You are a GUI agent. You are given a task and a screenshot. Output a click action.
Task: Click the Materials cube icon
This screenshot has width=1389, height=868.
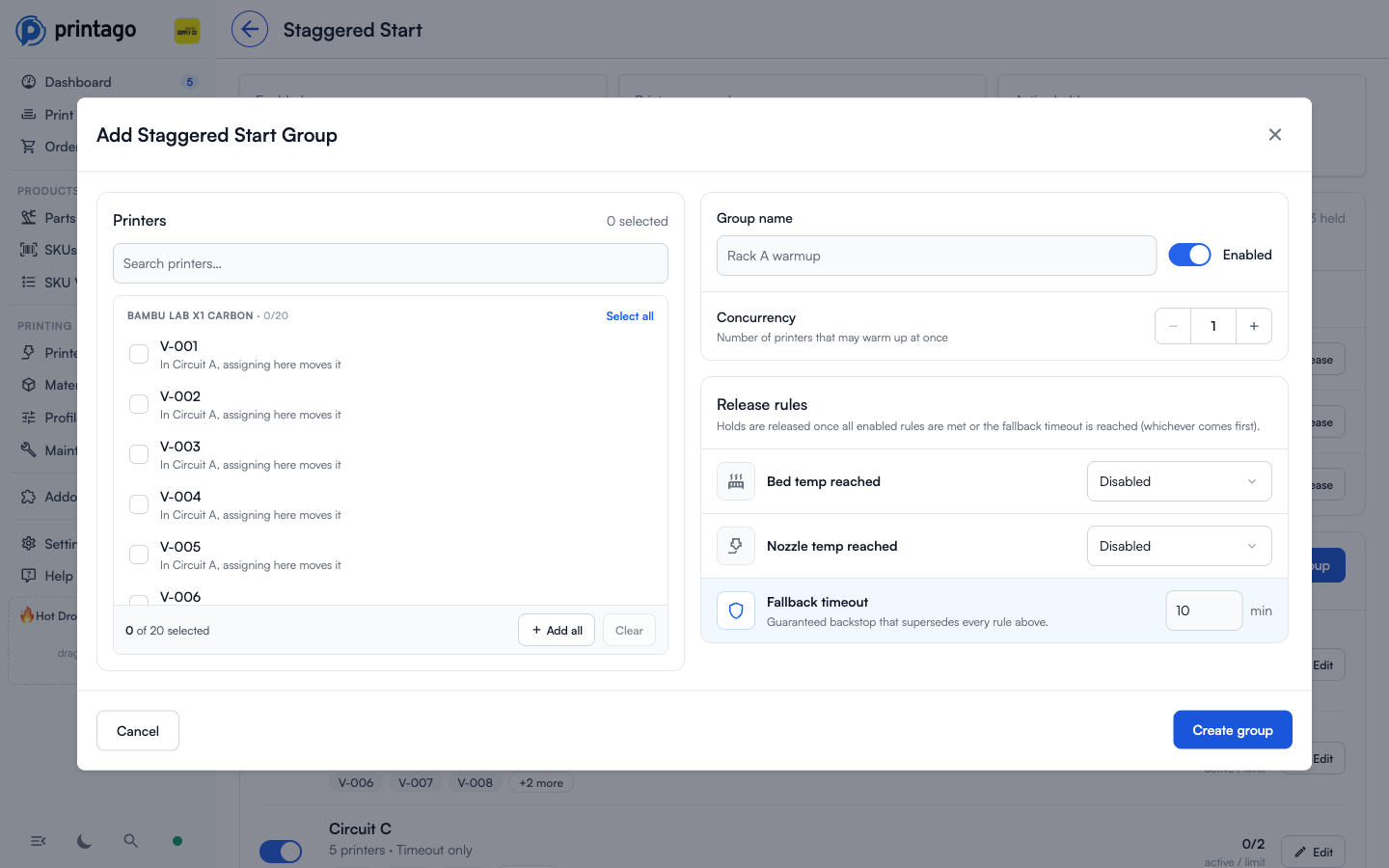click(x=29, y=385)
